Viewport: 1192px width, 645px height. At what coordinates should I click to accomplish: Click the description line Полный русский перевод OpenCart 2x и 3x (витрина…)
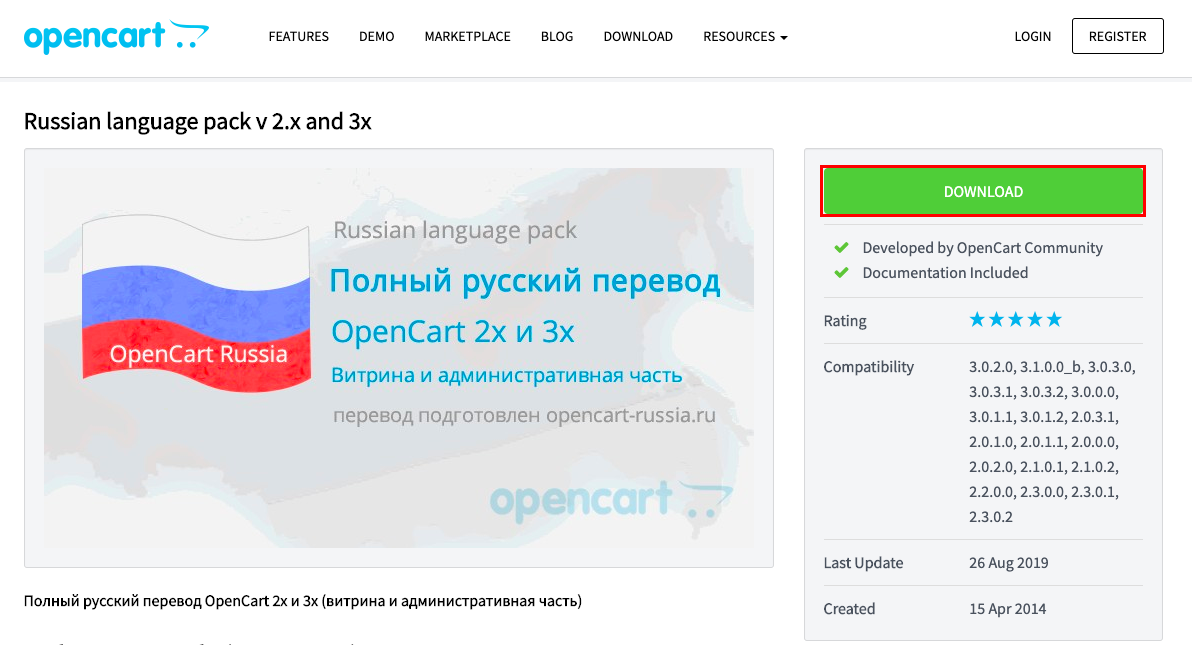point(303,601)
